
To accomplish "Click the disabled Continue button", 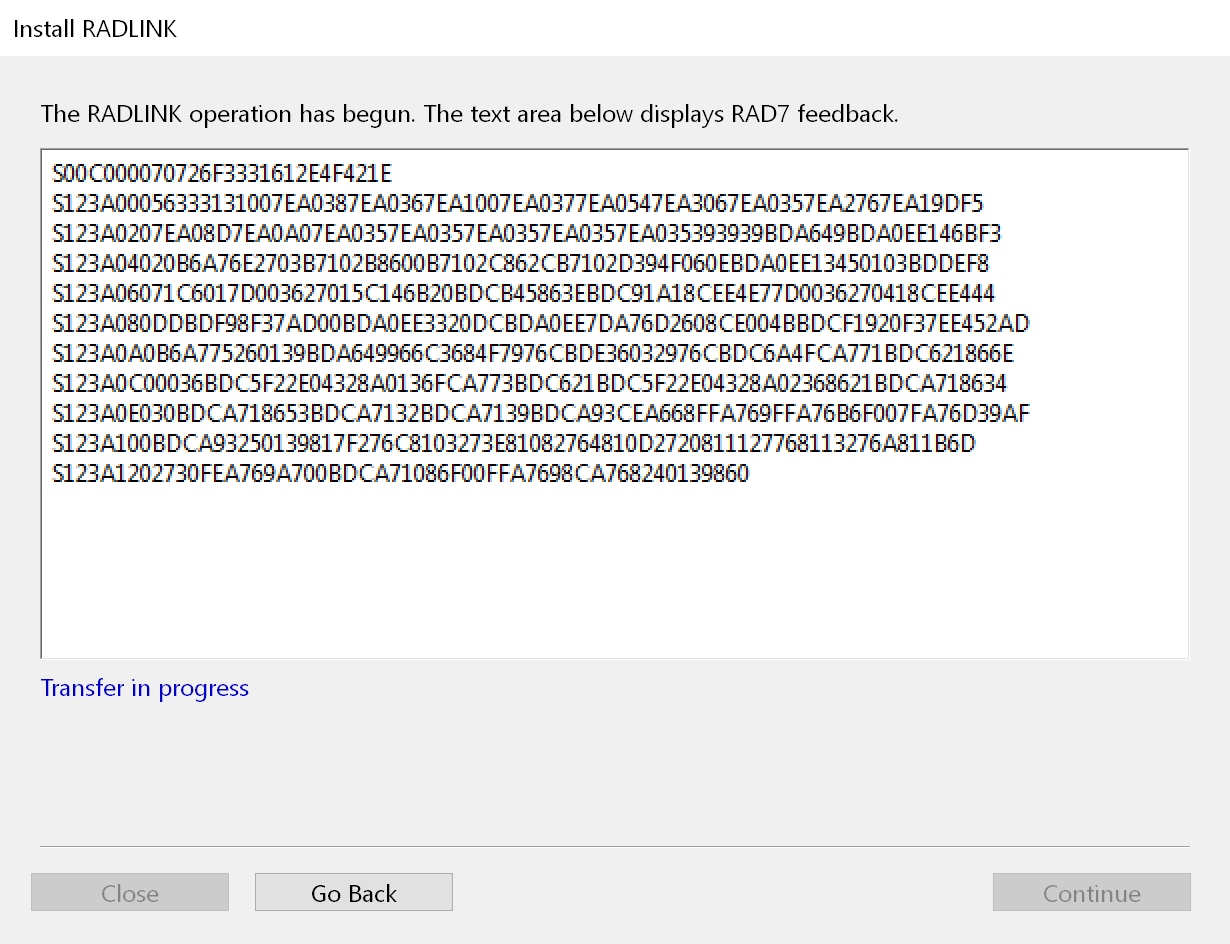I will point(1091,893).
